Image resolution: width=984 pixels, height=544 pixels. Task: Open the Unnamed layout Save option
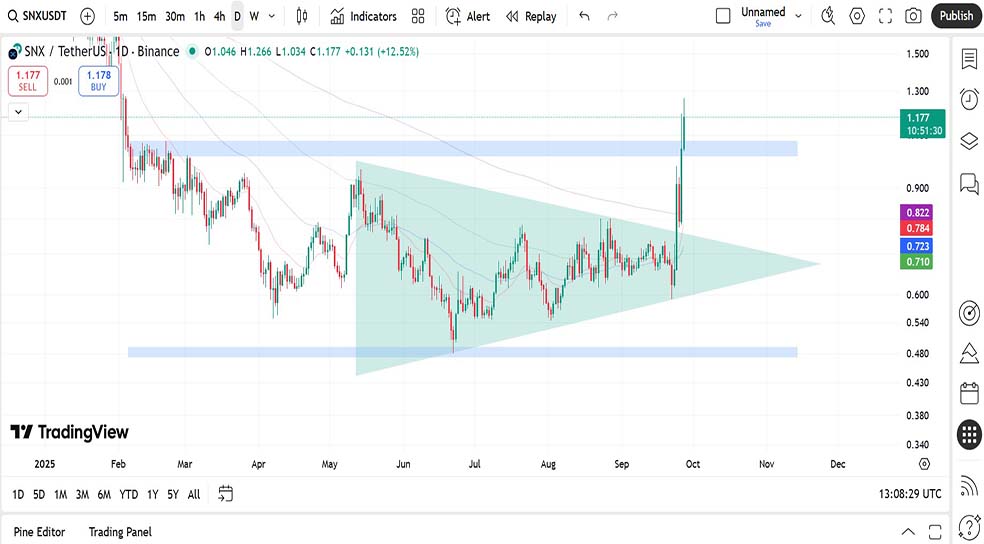[x=763, y=24]
